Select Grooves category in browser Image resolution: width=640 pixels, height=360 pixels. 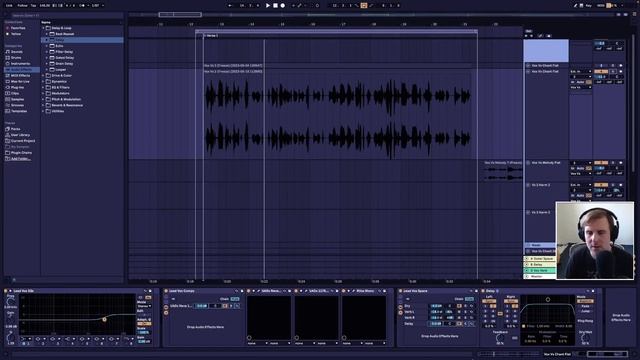[18, 105]
